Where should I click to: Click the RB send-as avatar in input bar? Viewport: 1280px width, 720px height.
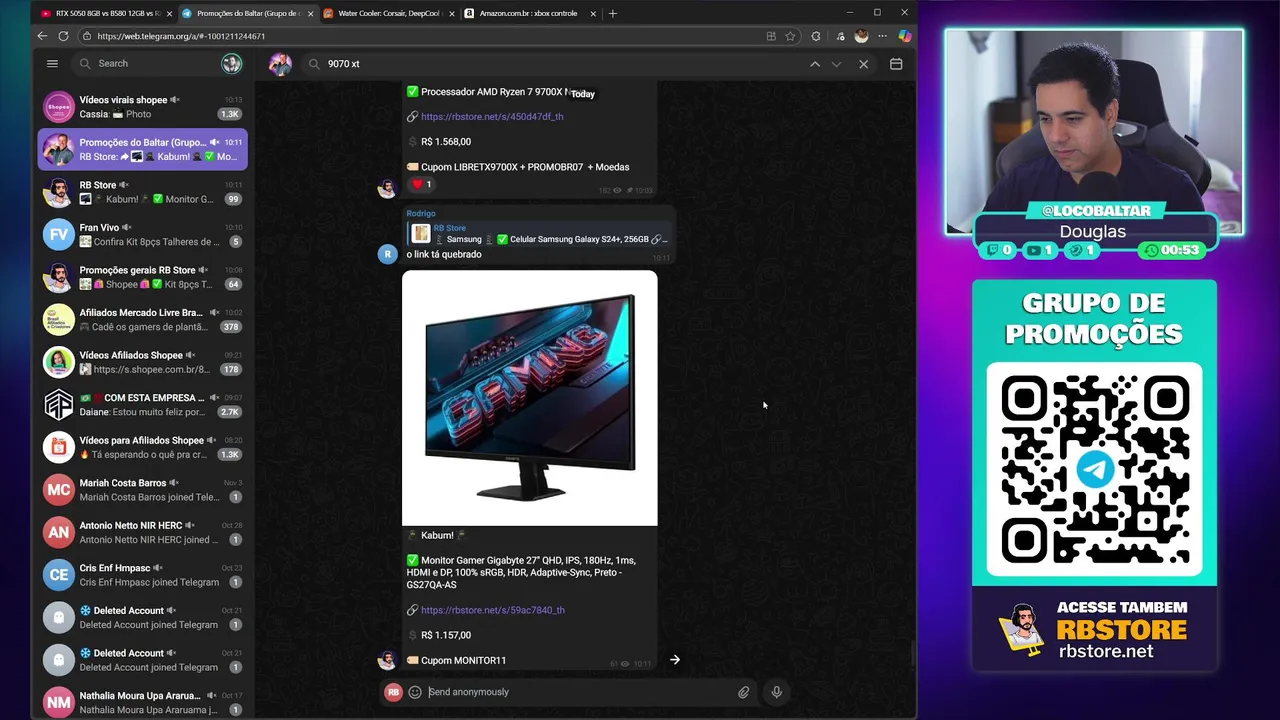[x=394, y=692]
